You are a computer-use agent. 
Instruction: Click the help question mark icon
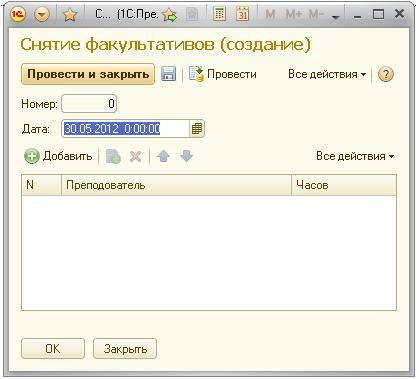(x=386, y=74)
